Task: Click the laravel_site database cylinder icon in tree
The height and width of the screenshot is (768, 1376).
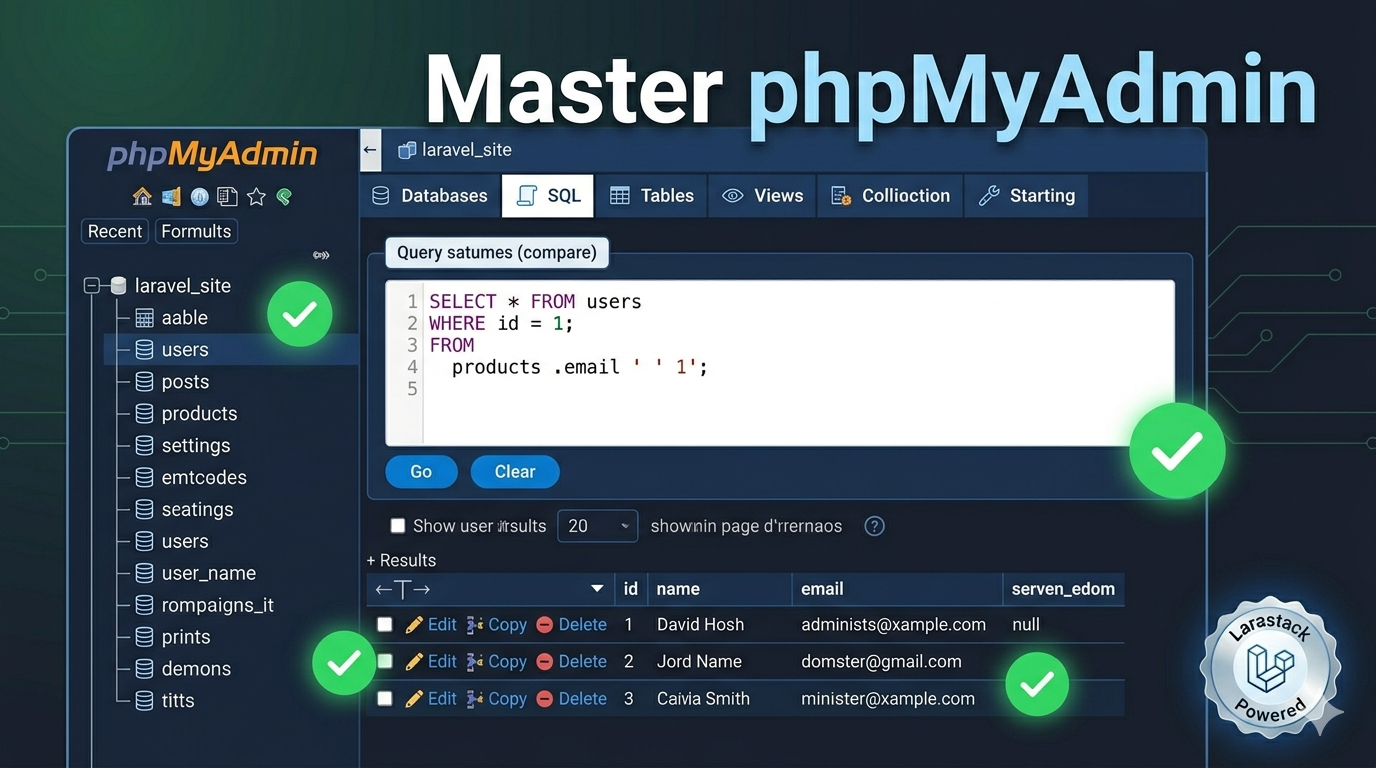Action: coord(118,286)
